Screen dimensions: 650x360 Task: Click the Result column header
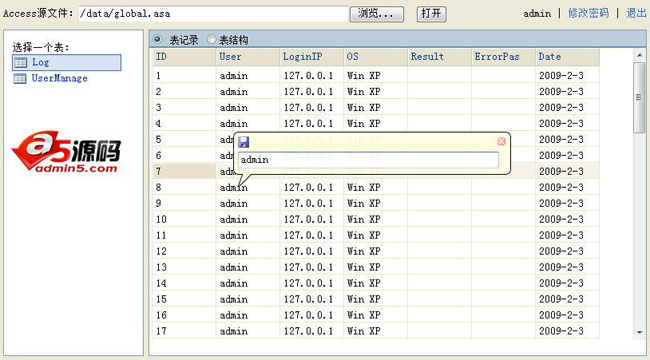439,57
